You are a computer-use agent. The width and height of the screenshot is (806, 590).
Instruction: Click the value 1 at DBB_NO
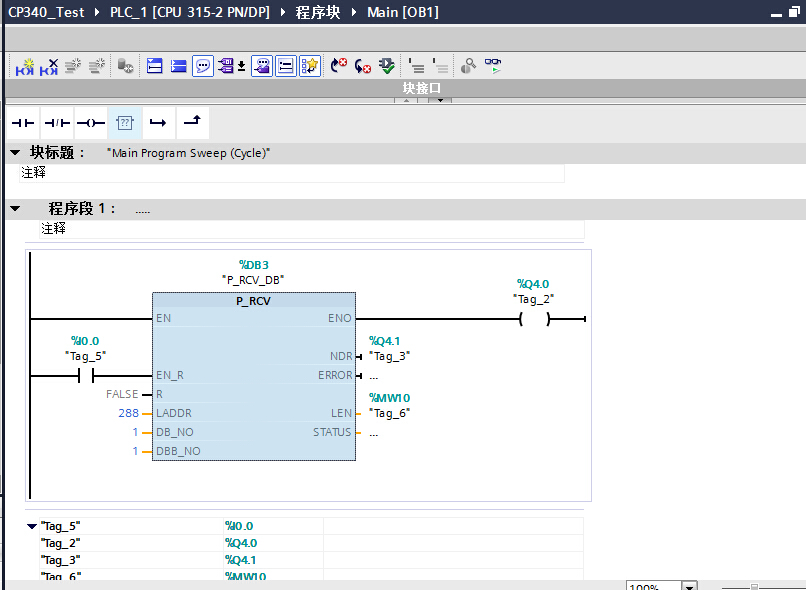135,451
